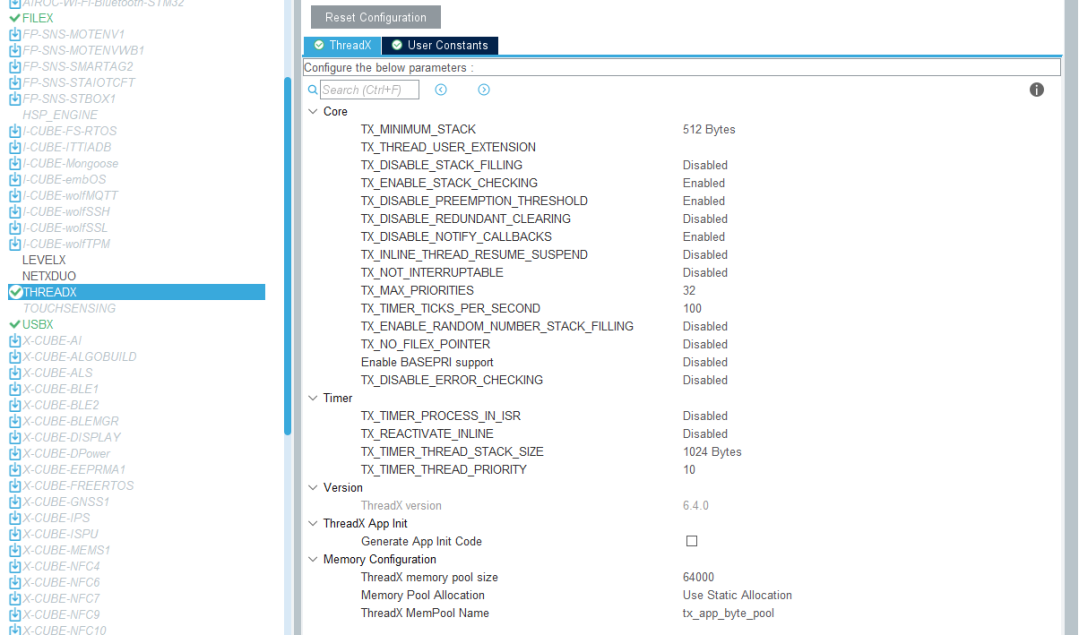Select TOUCHSENSING in the middleware list
The height and width of the screenshot is (635, 1079).
(x=69, y=308)
